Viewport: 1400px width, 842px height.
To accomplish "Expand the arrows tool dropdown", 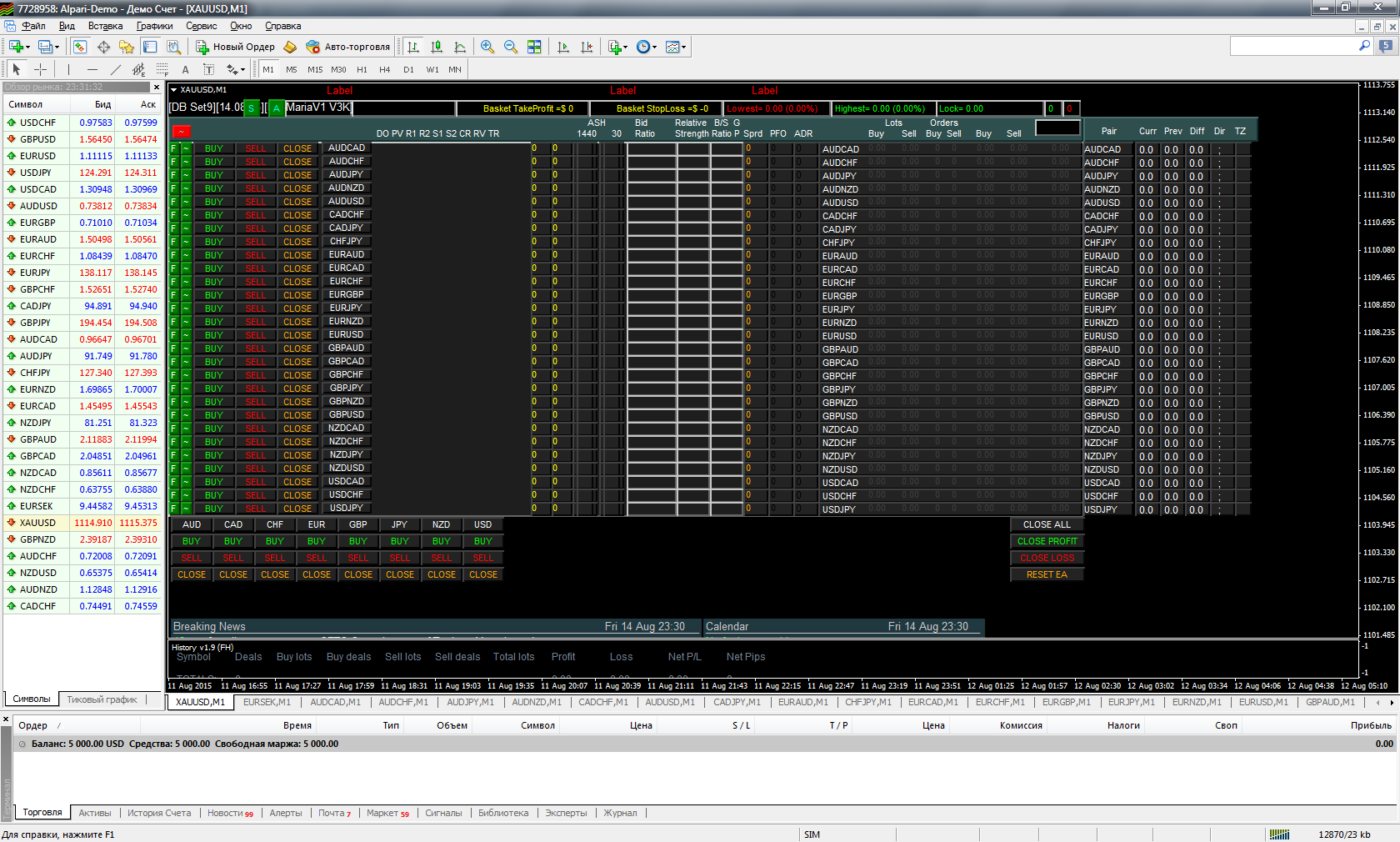I will click(242, 70).
